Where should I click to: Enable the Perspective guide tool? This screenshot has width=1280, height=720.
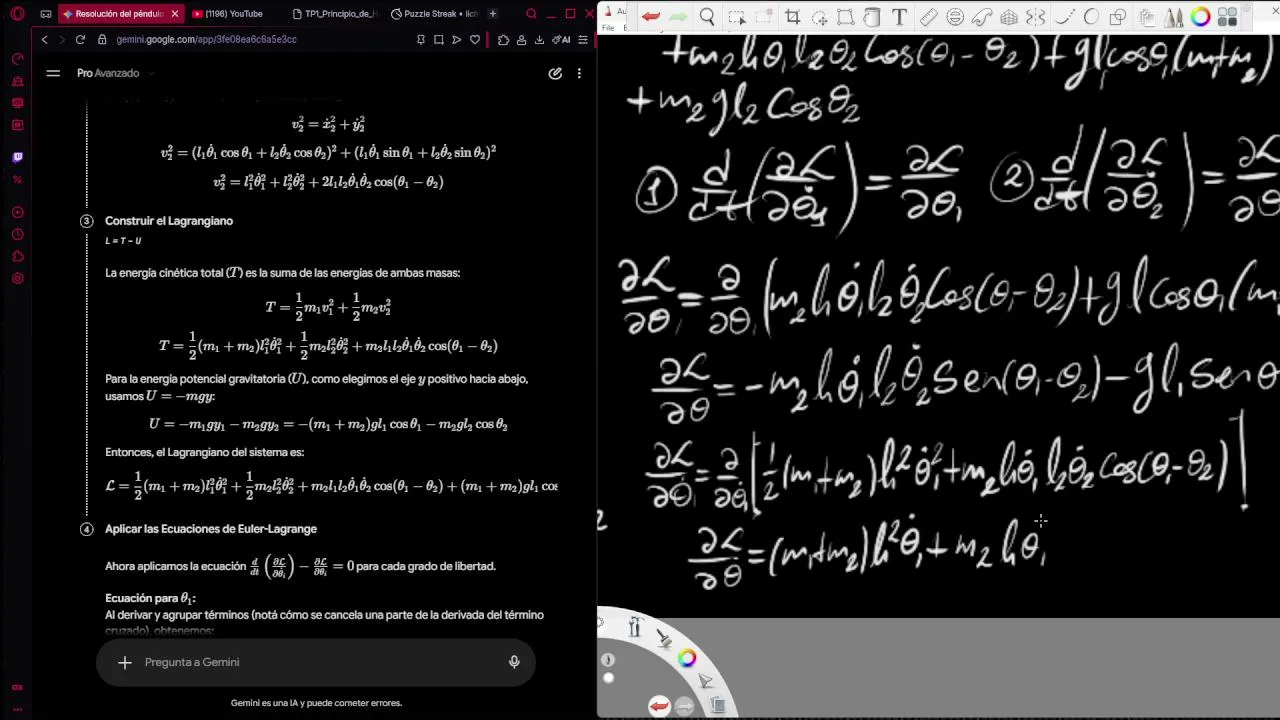tap(1008, 17)
